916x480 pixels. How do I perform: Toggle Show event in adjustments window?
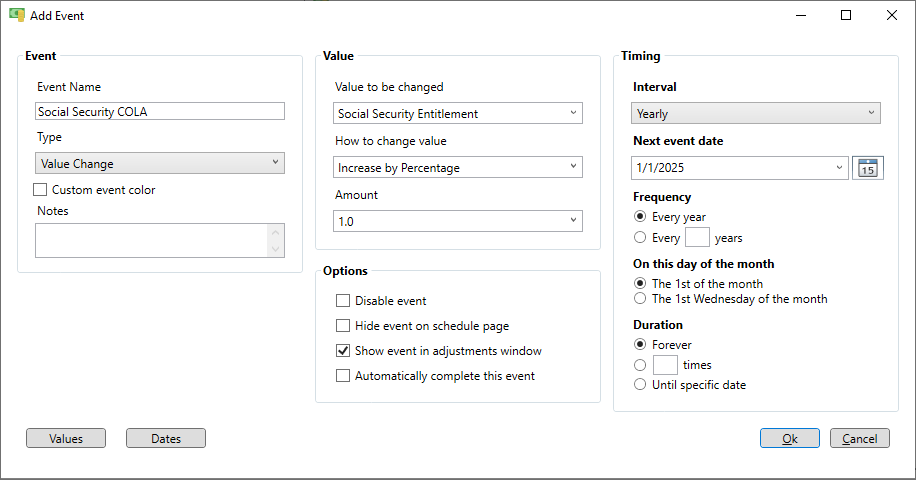(343, 351)
